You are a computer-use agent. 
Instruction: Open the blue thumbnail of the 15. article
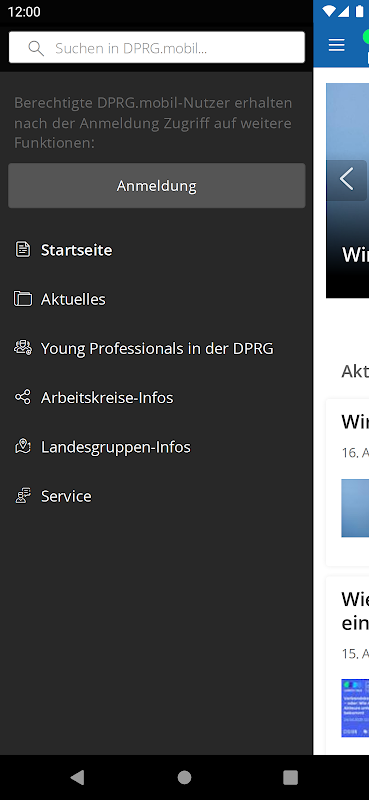[x=355, y=708]
